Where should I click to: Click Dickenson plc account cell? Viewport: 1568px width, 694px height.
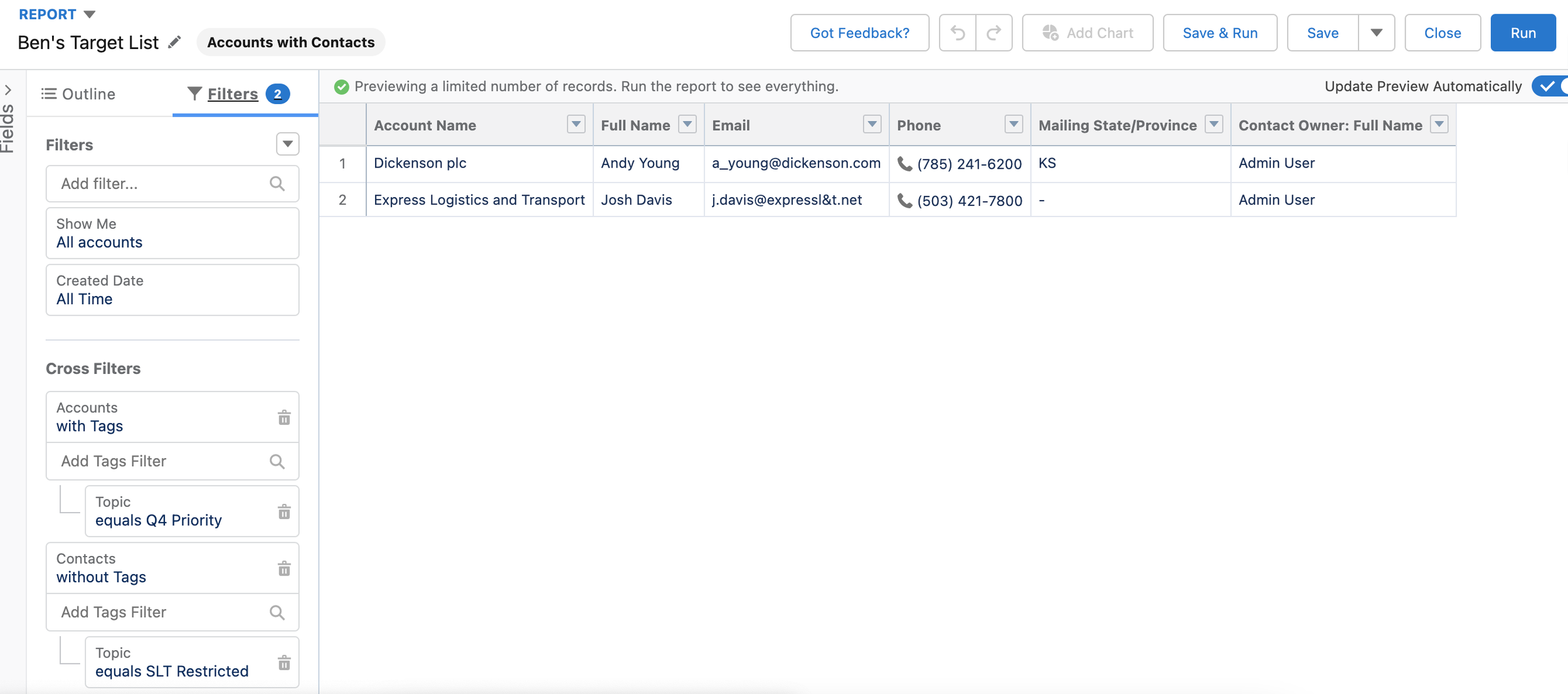click(480, 164)
